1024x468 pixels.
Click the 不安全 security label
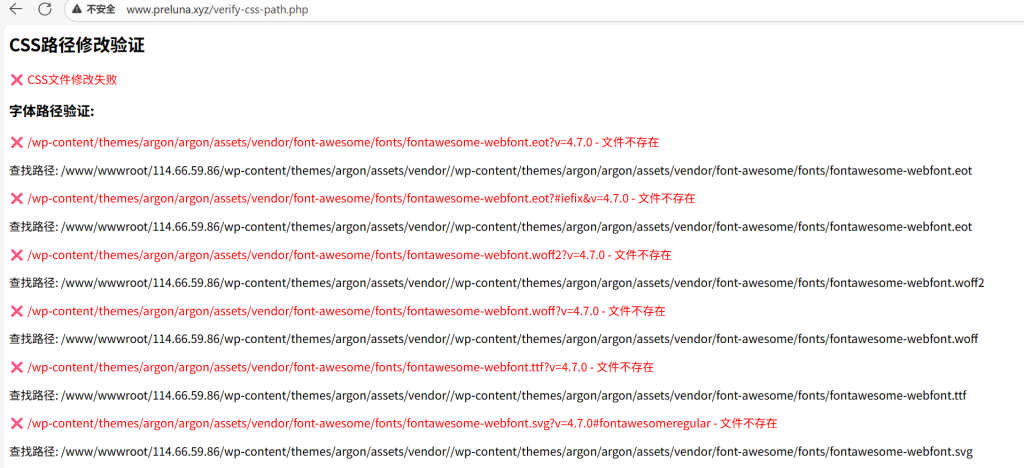[x=100, y=9]
